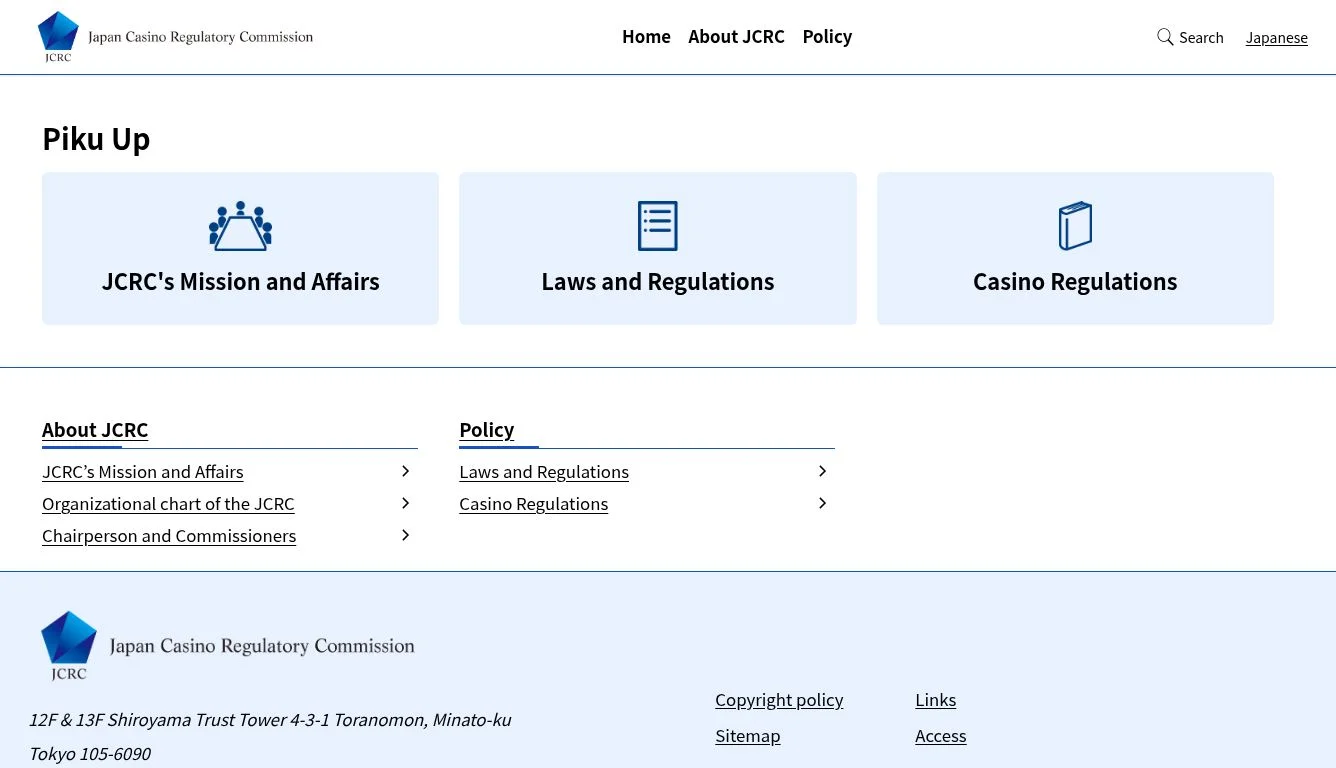Open the Copyright policy page

coord(779,699)
